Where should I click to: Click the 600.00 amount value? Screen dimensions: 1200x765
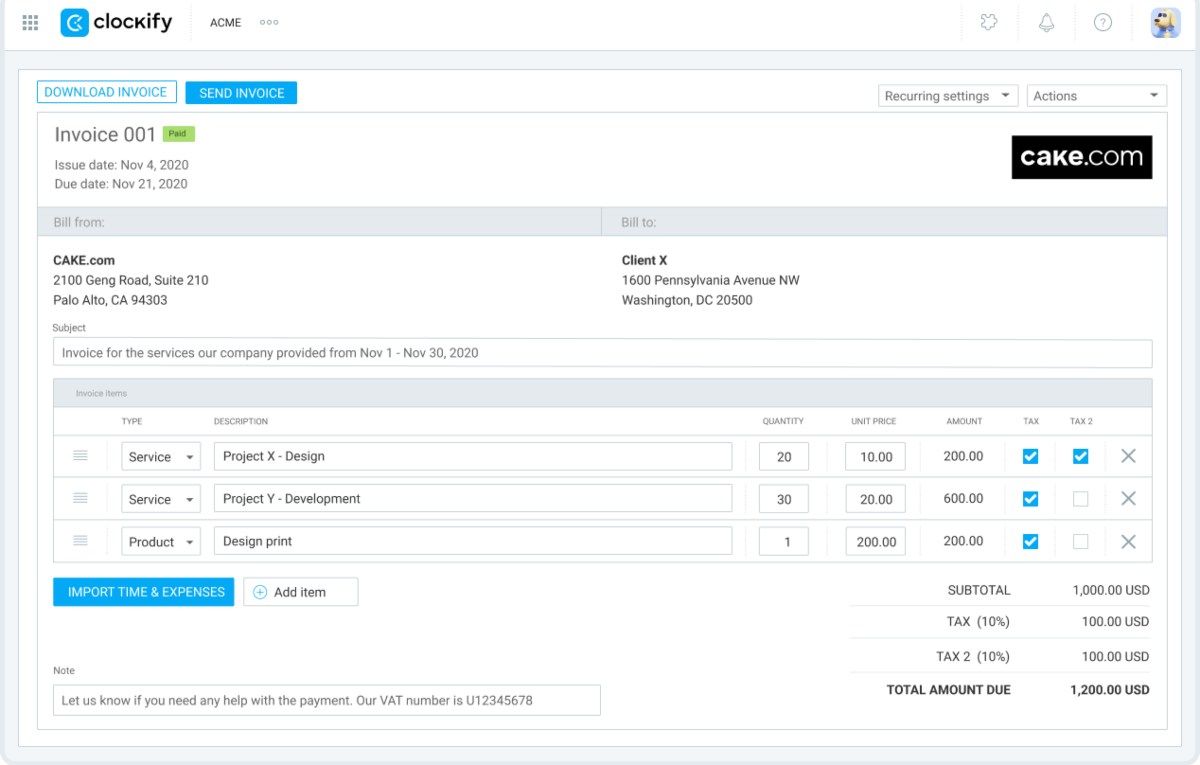[963, 498]
